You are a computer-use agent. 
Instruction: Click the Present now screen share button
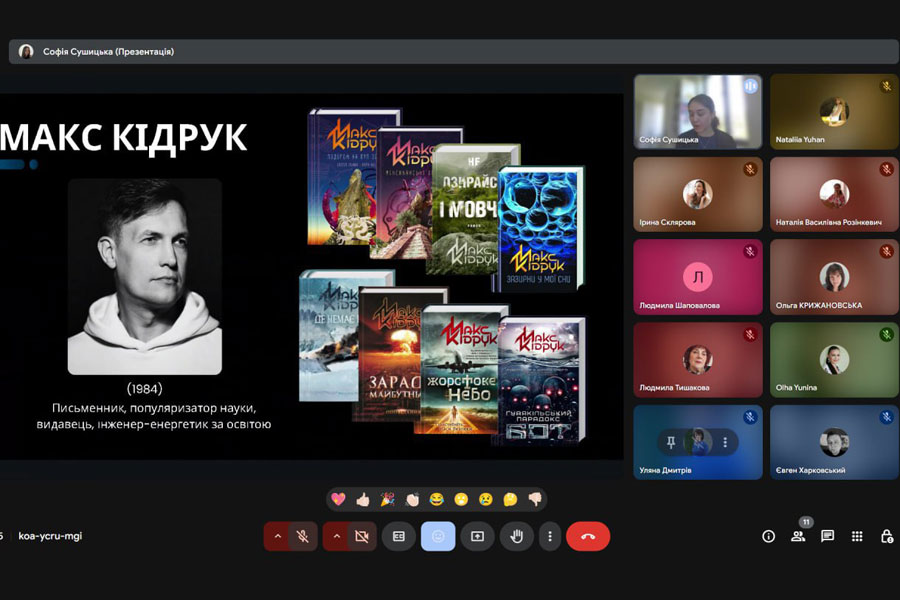coord(477,536)
